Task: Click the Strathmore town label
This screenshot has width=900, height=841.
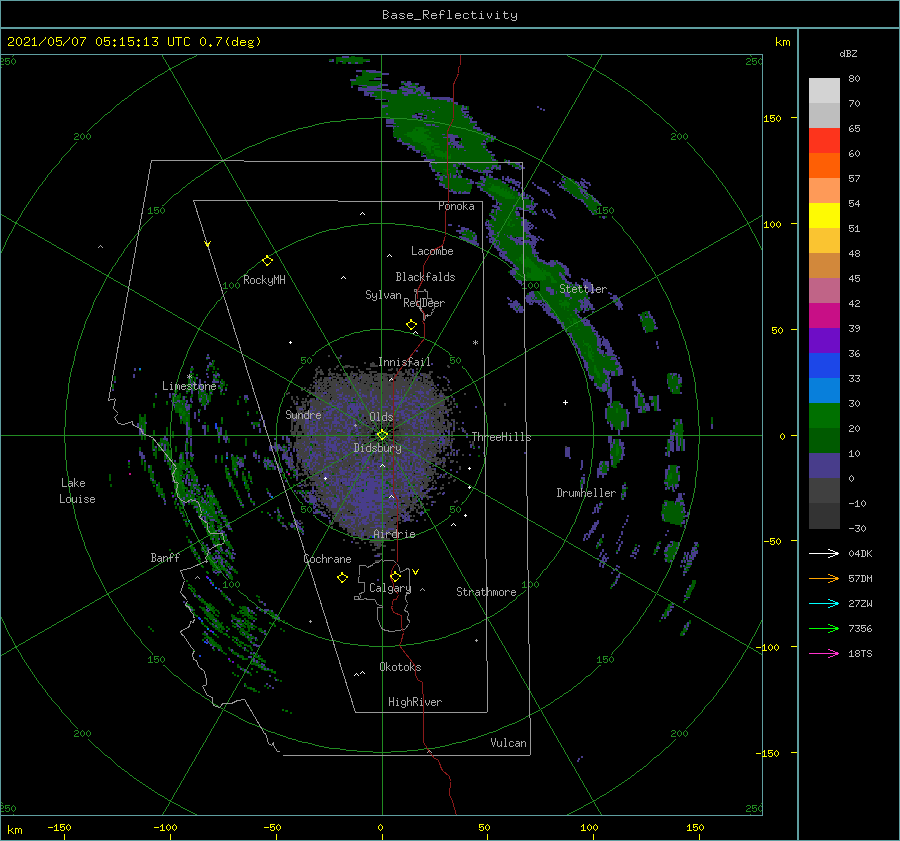Action: (486, 592)
